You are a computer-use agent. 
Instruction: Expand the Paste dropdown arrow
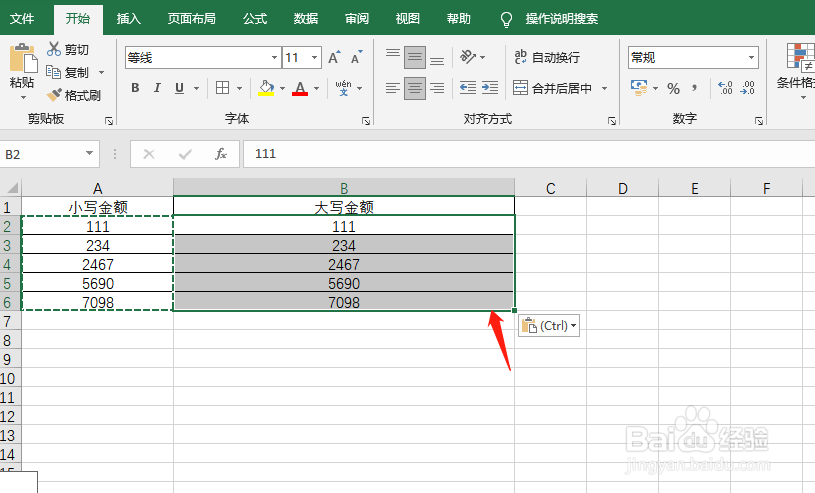click(x=23, y=97)
